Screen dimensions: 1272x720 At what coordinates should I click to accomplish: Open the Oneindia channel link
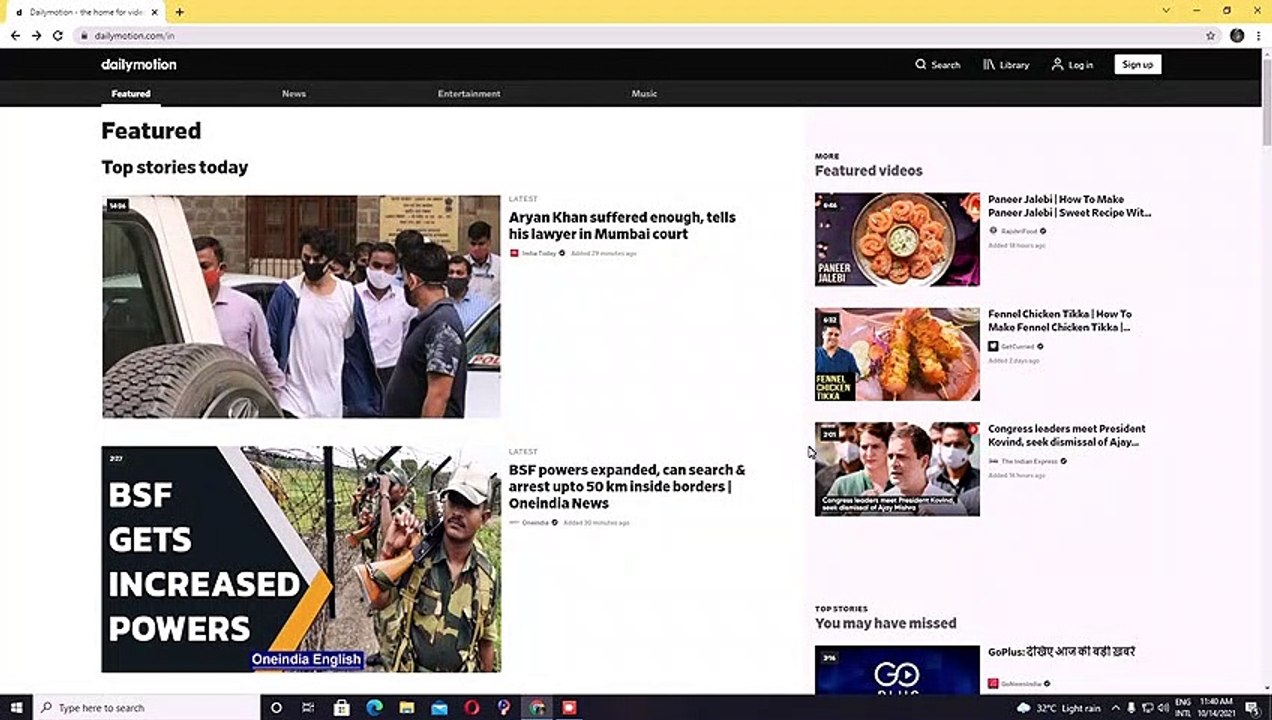point(533,522)
